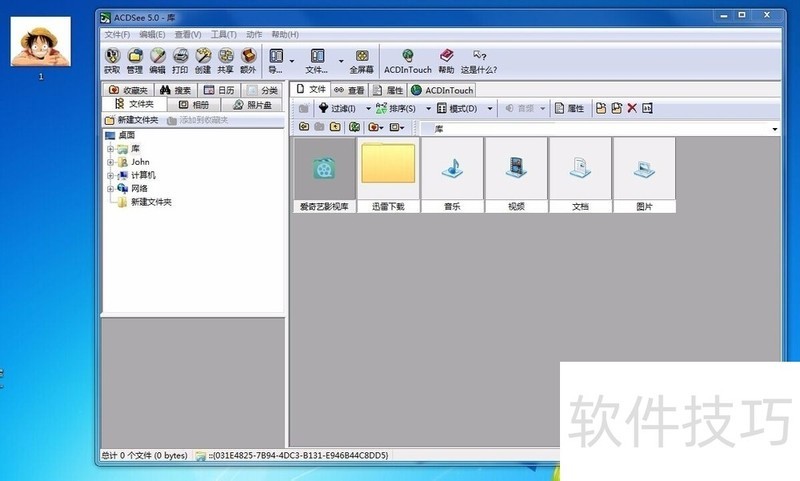The image size is (800, 481).
Task: Click the 创建 (Create) wand icon
Action: (x=203, y=61)
